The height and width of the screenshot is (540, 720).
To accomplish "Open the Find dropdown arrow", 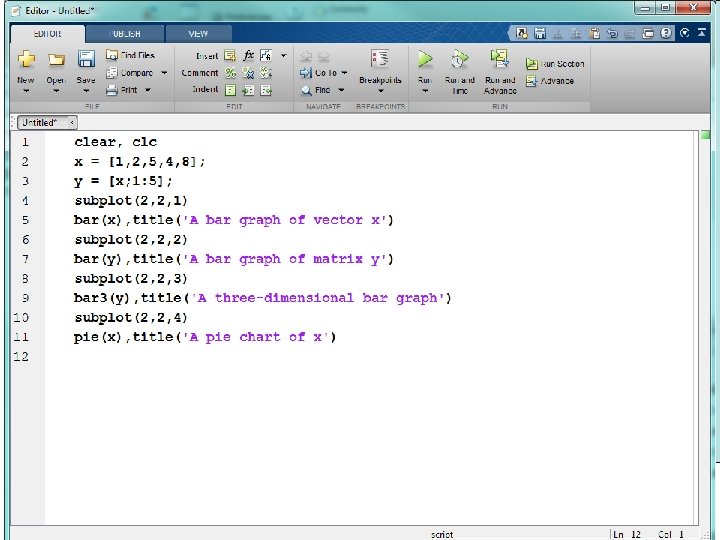I will (341, 90).
